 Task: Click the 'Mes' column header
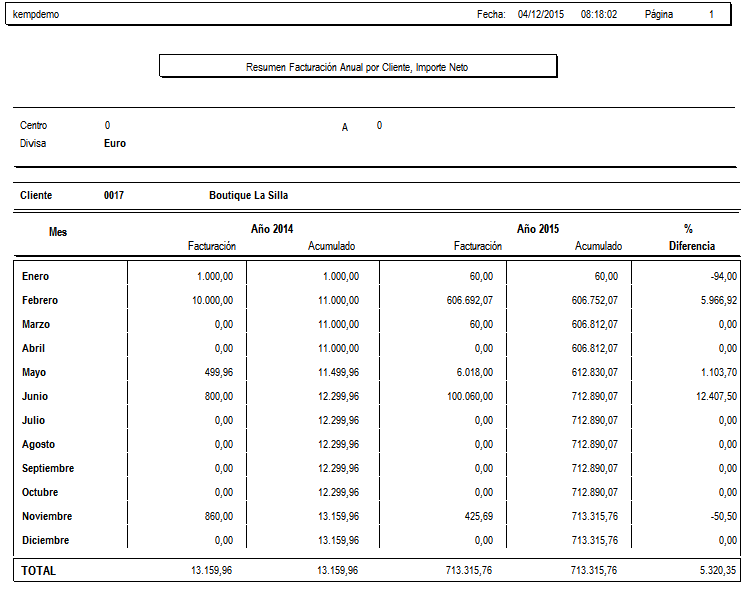(58, 232)
